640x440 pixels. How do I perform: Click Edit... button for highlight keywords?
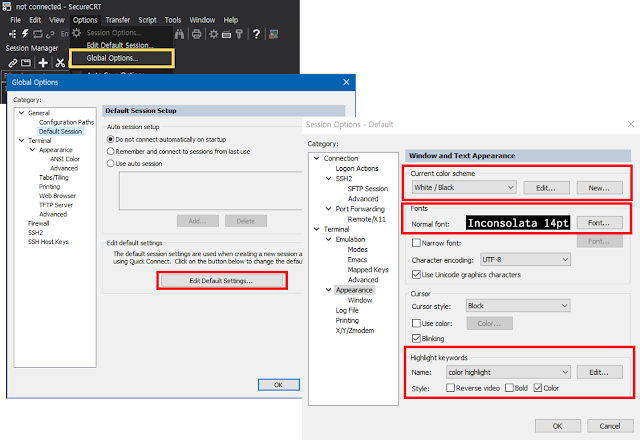pos(599,372)
